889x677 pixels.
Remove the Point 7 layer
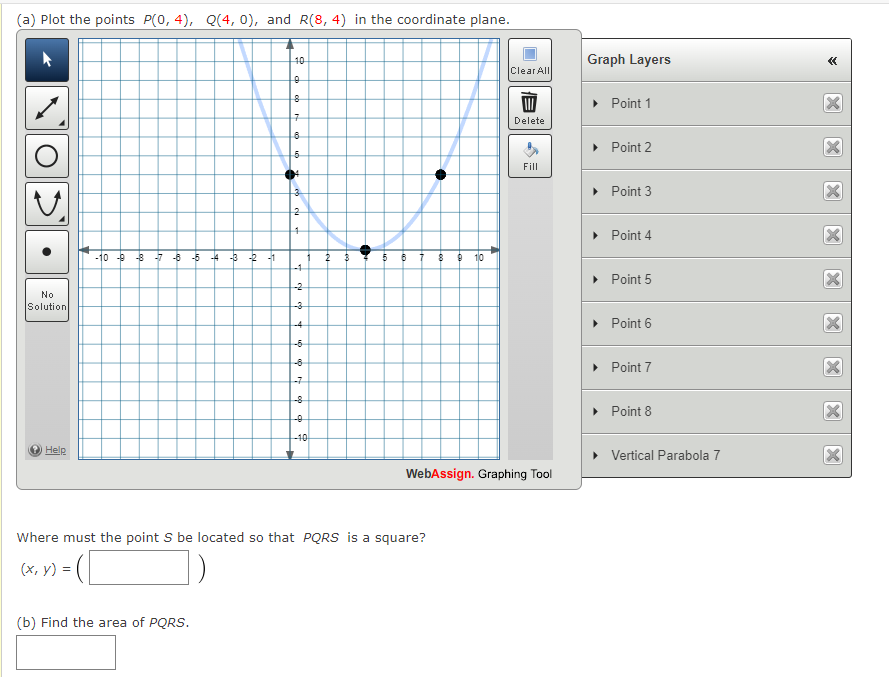tap(833, 367)
